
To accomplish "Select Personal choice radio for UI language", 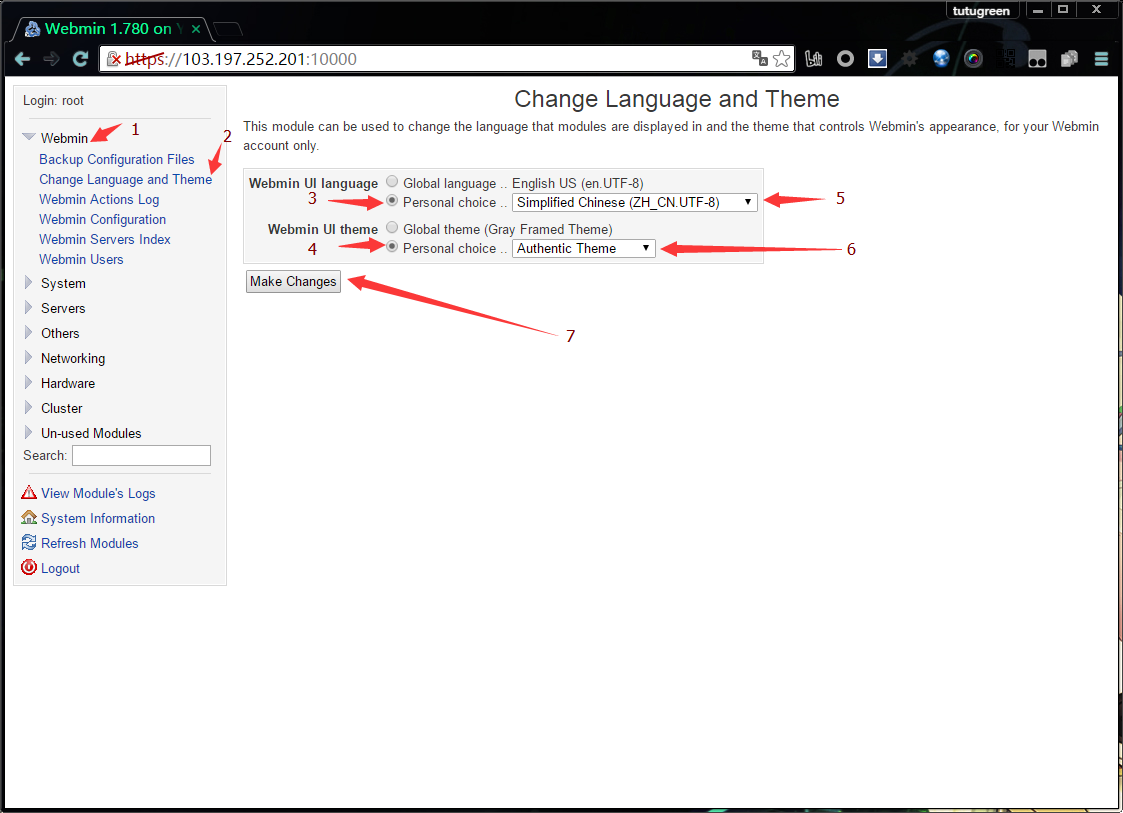I will point(392,201).
